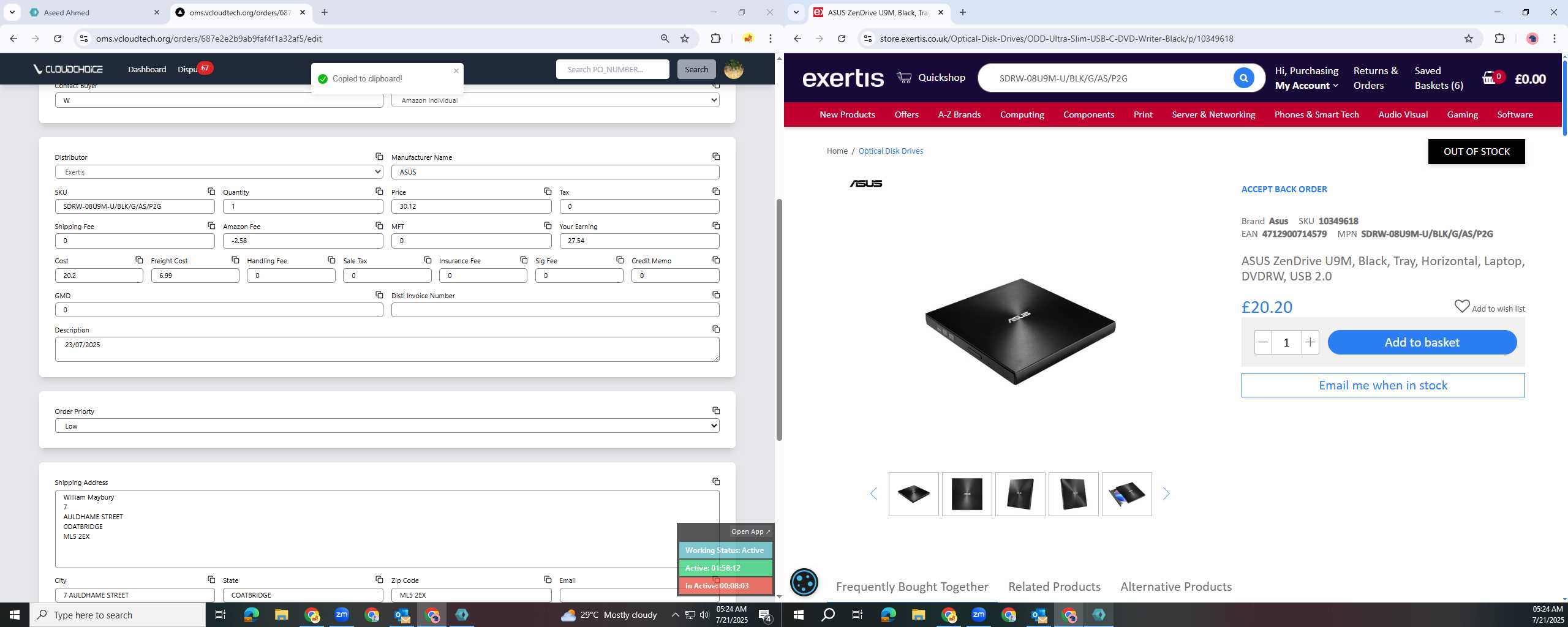Image resolution: width=1568 pixels, height=627 pixels.
Task: Open tab list arrow in Exertis browser window
Action: [796, 12]
